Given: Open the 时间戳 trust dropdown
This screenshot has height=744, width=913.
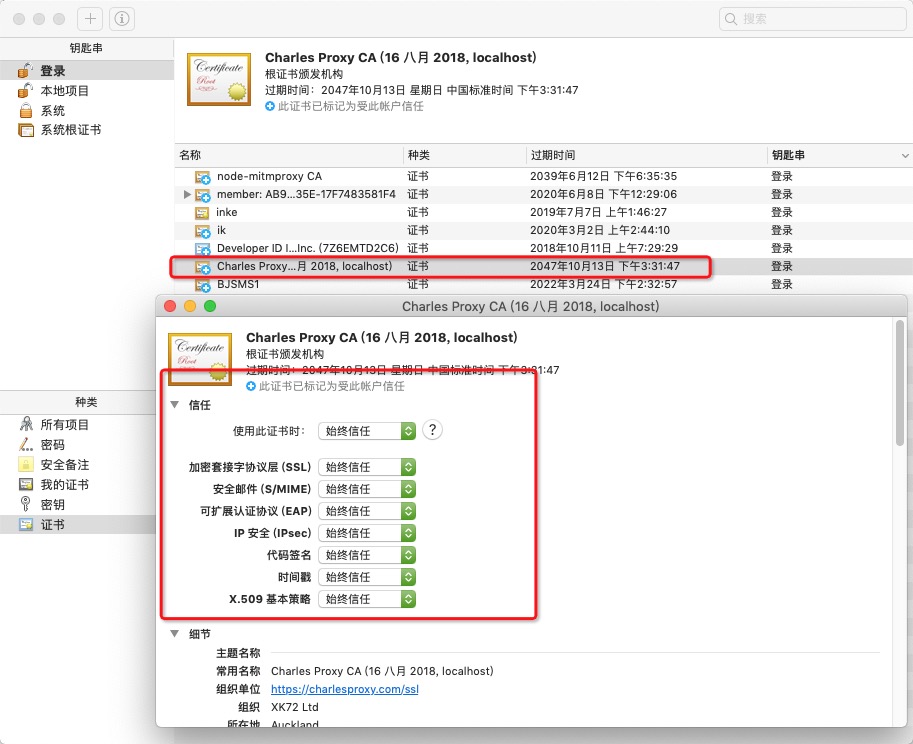Looking at the screenshot, I should click(x=367, y=578).
